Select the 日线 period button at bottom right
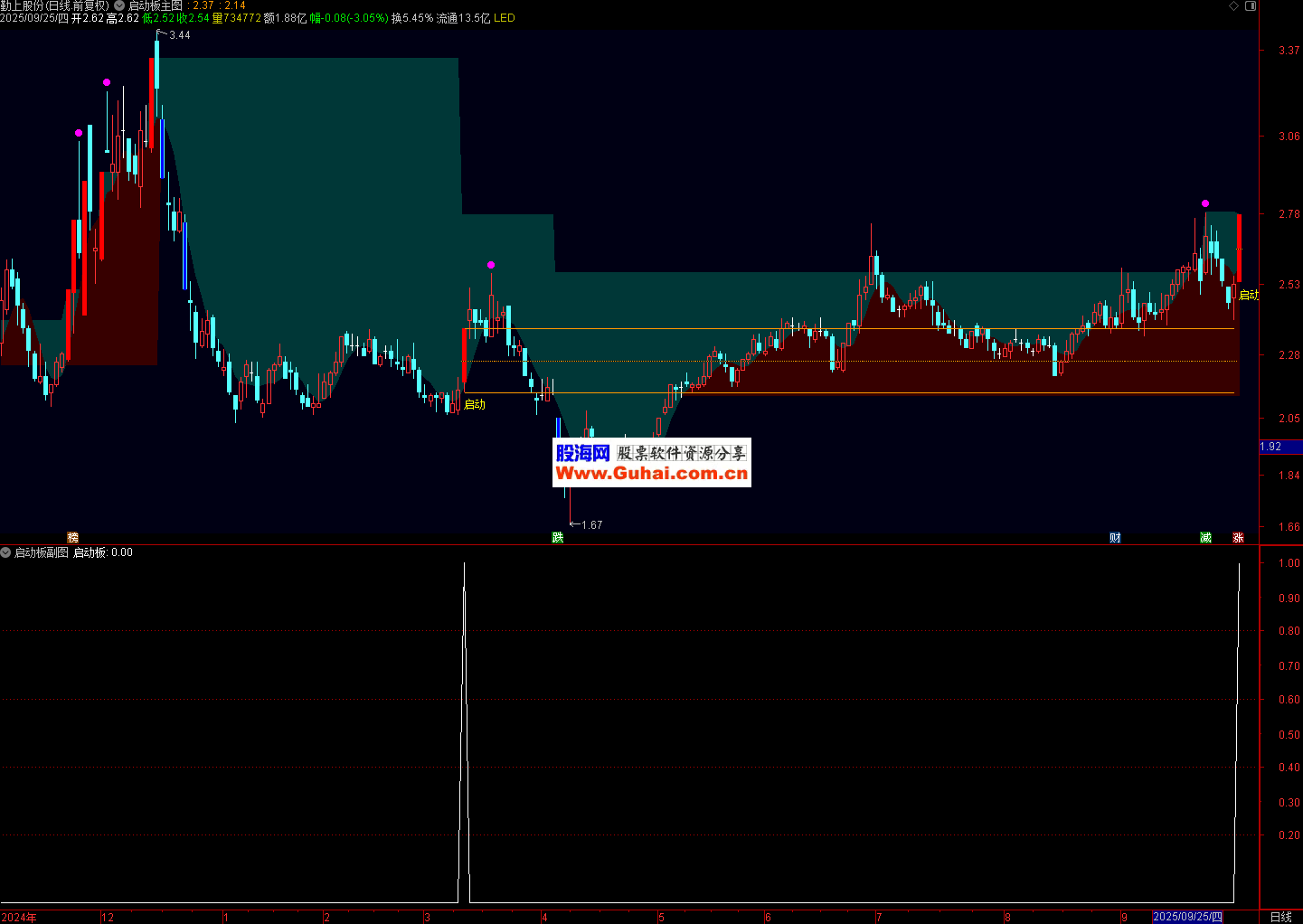This screenshot has width=1303, height=924. point(1280,917)
